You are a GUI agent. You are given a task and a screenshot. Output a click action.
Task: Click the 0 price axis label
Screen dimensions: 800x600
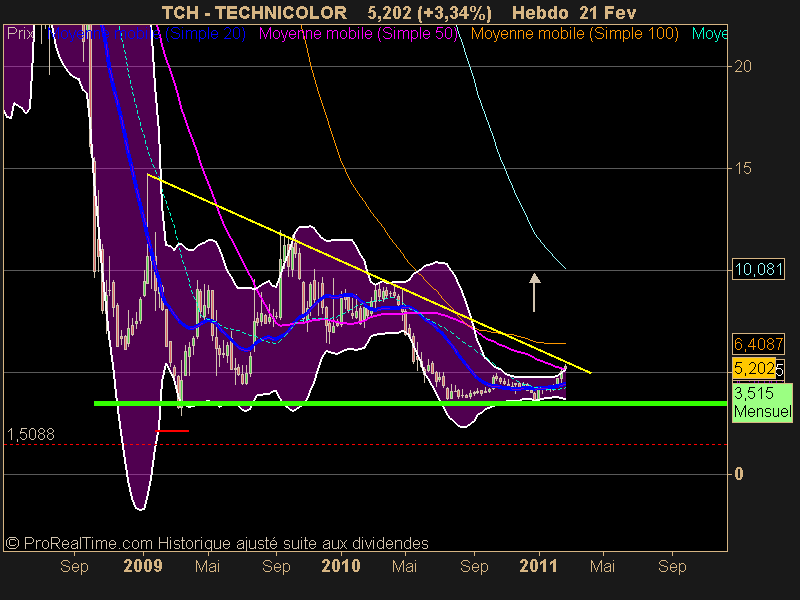coord(738,474)
